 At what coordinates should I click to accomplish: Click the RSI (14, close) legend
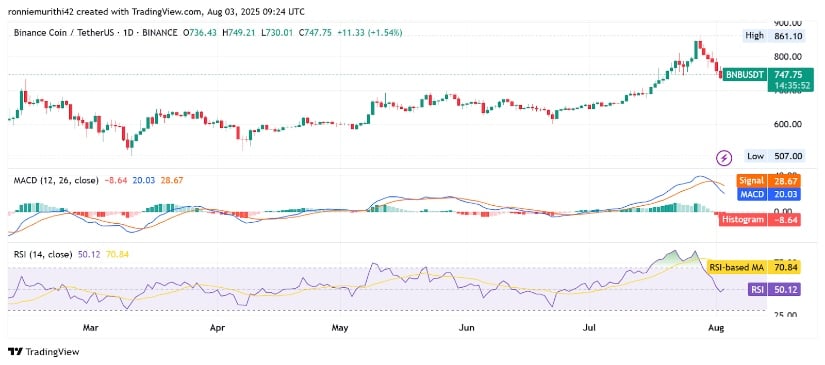point(43,255)
